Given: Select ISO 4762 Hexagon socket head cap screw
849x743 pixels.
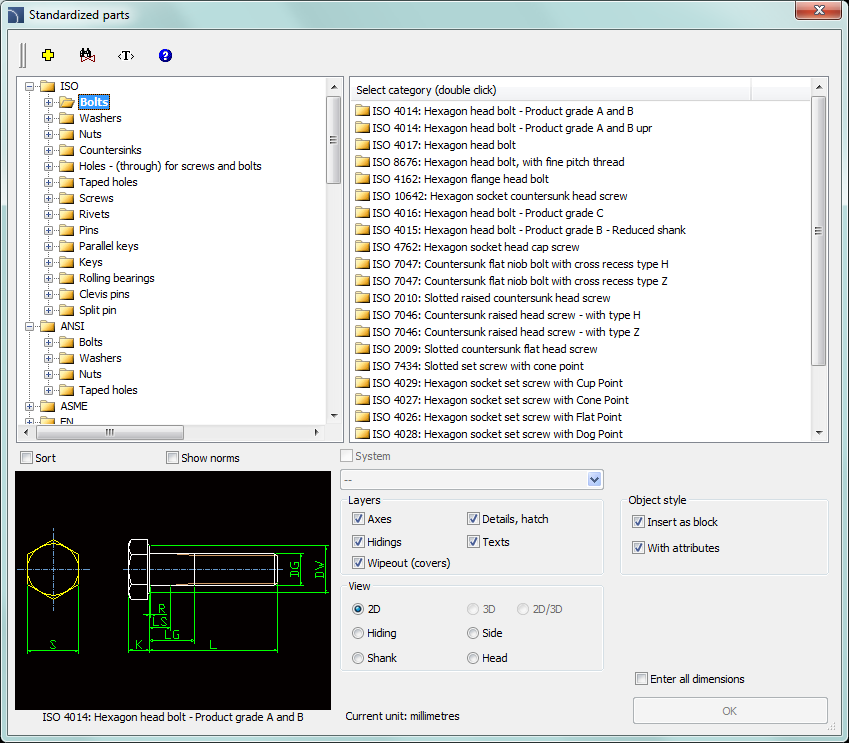Looking at the screenshot, I should coord(475,247).
